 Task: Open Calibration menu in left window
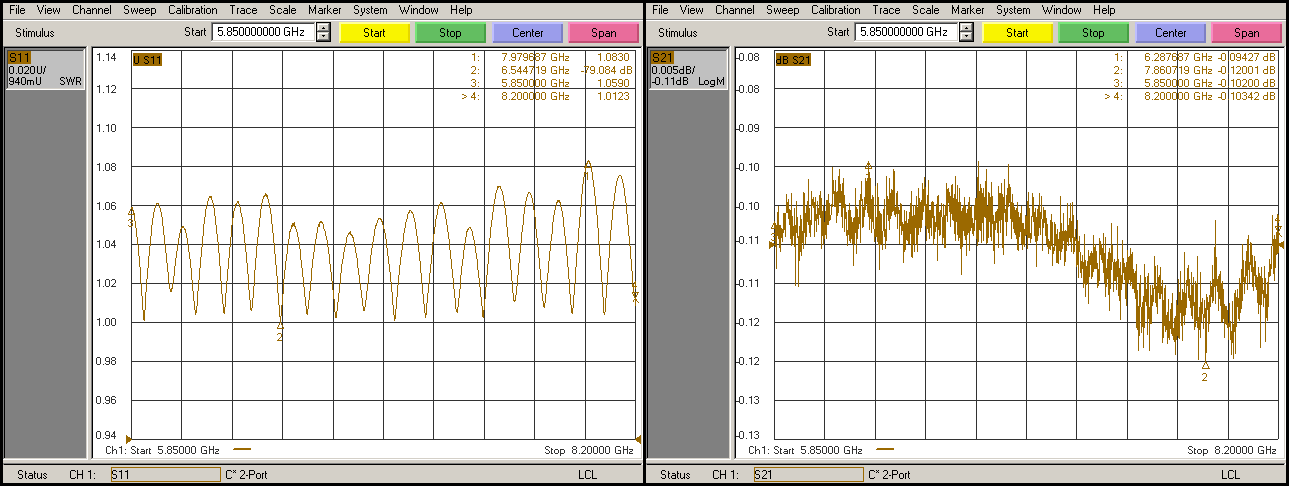(x=193, y=10)
